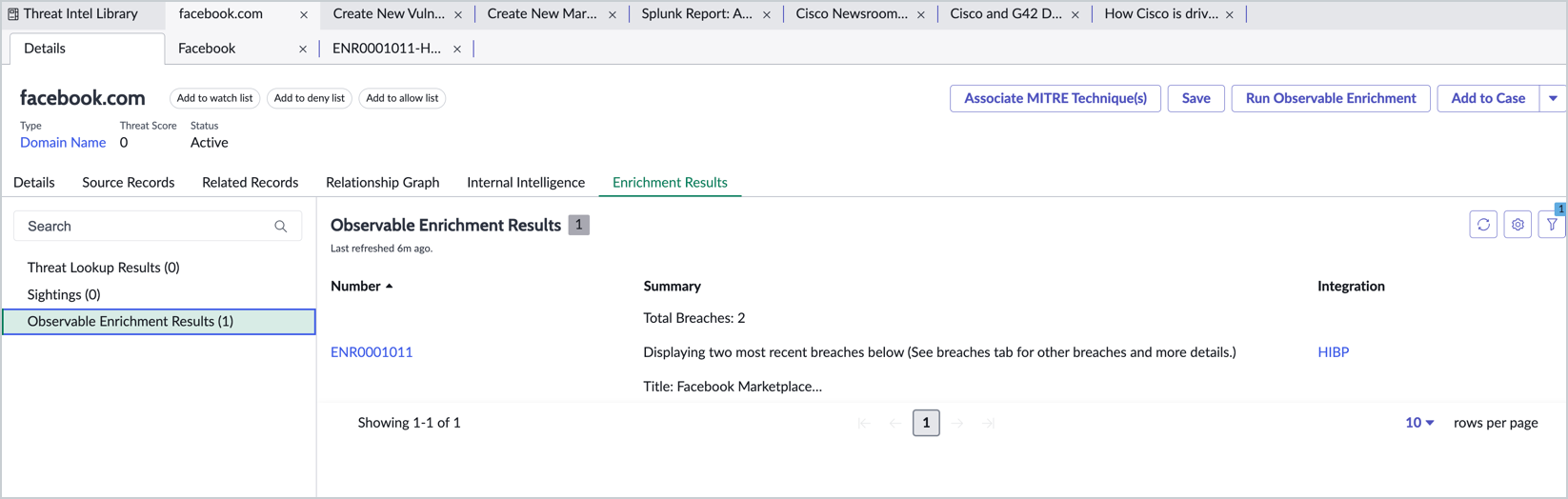Open the ENR0001011-H... sub-tab
This screenshot has width=1568, height=499.
tap(386, 49)
